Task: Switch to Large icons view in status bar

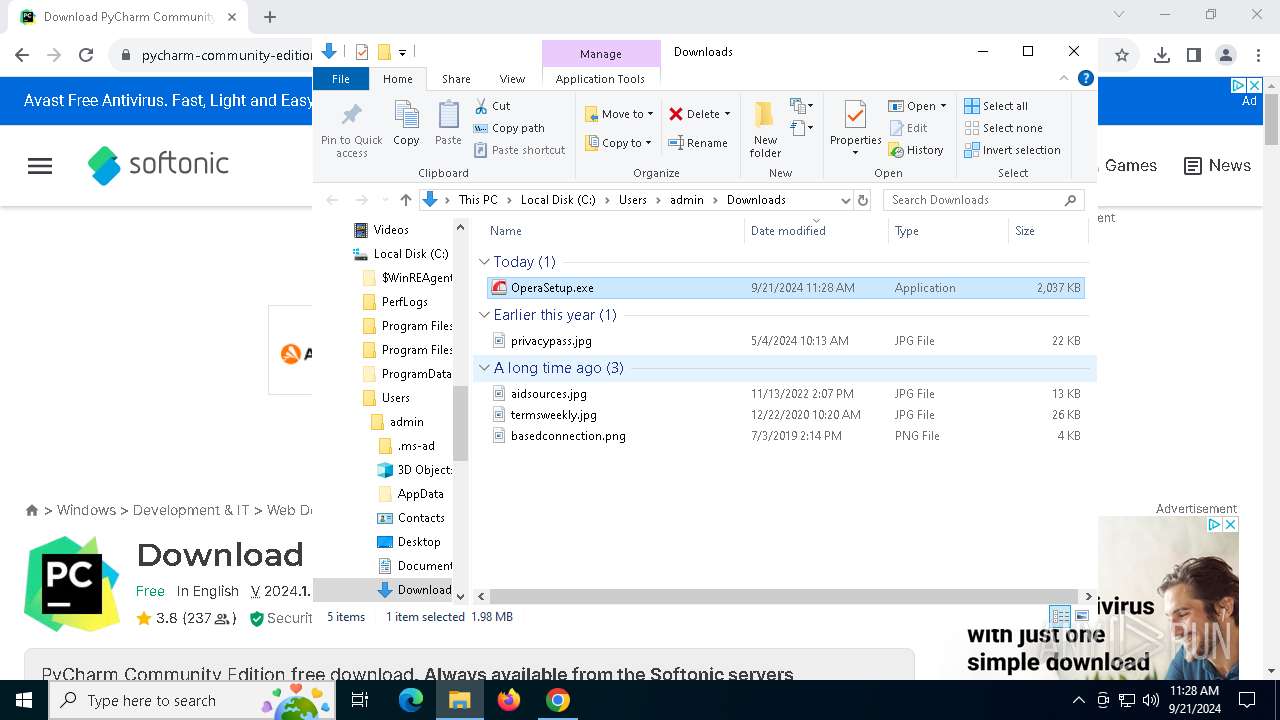Action: click(1081, 616)
